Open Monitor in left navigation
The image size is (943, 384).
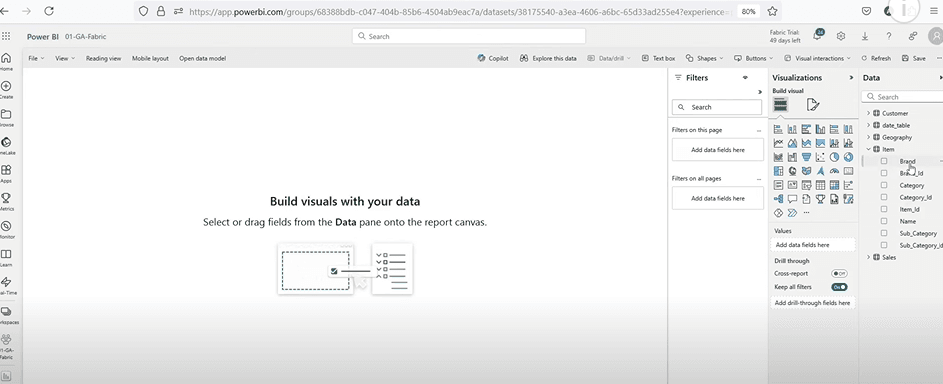click(6, 230)
